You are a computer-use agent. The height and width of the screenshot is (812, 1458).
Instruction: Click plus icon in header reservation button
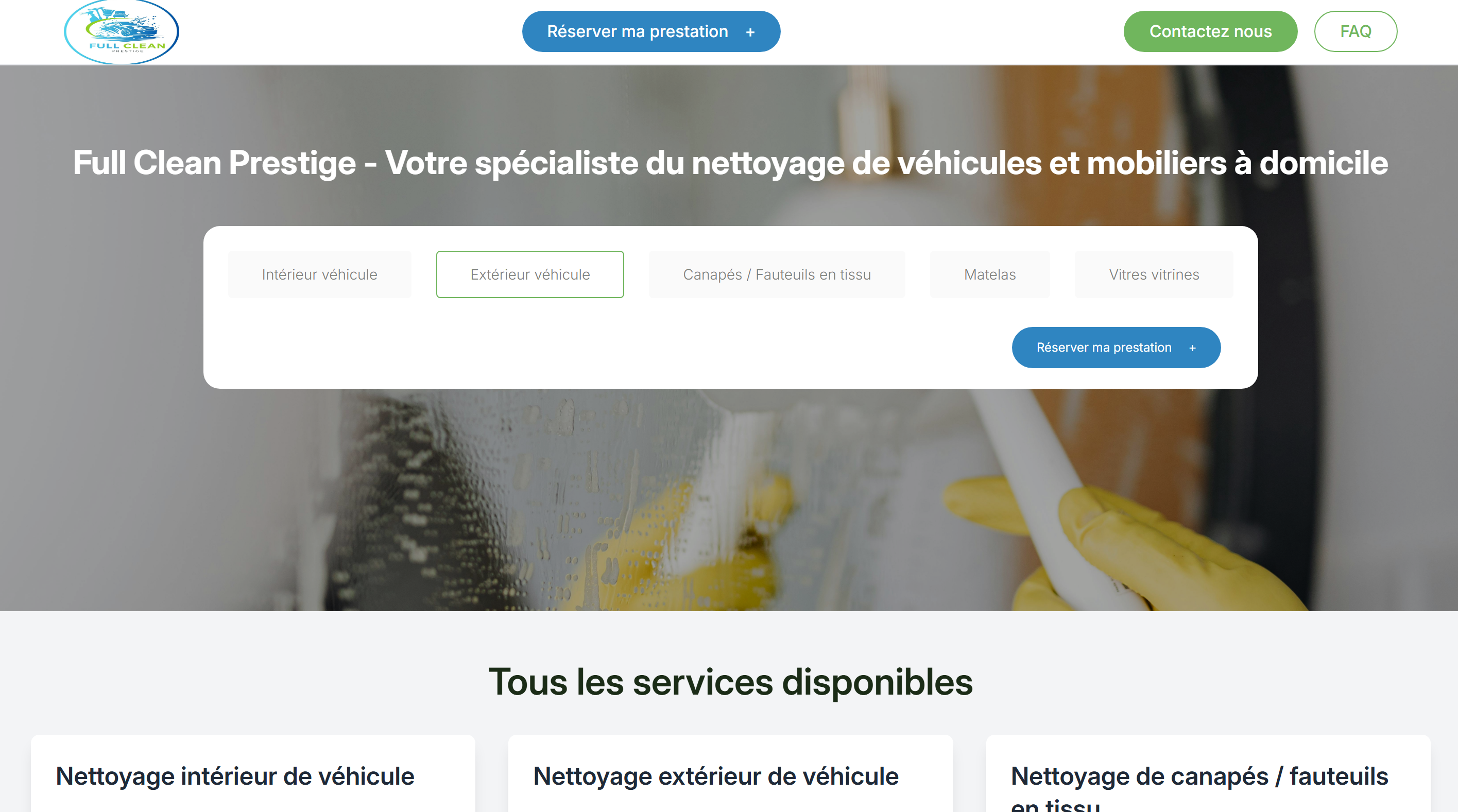tap(750, 32)
